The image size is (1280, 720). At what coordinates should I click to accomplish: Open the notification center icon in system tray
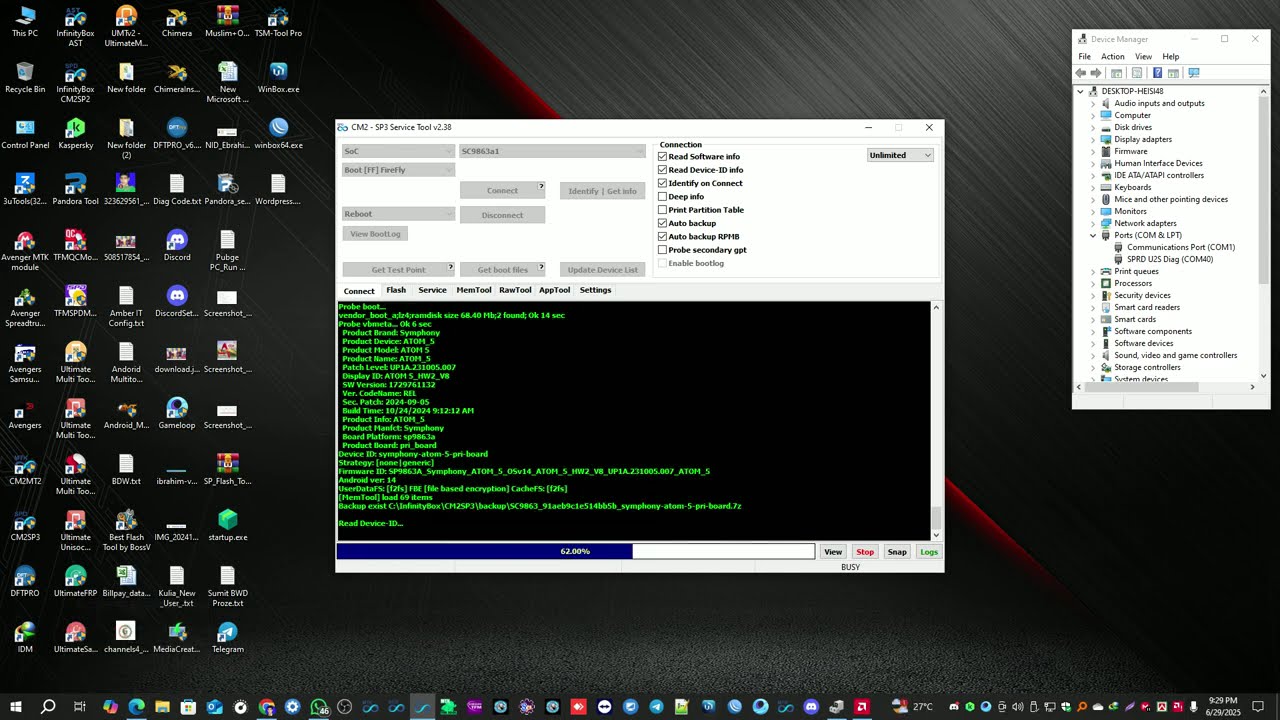(1258, 707)
